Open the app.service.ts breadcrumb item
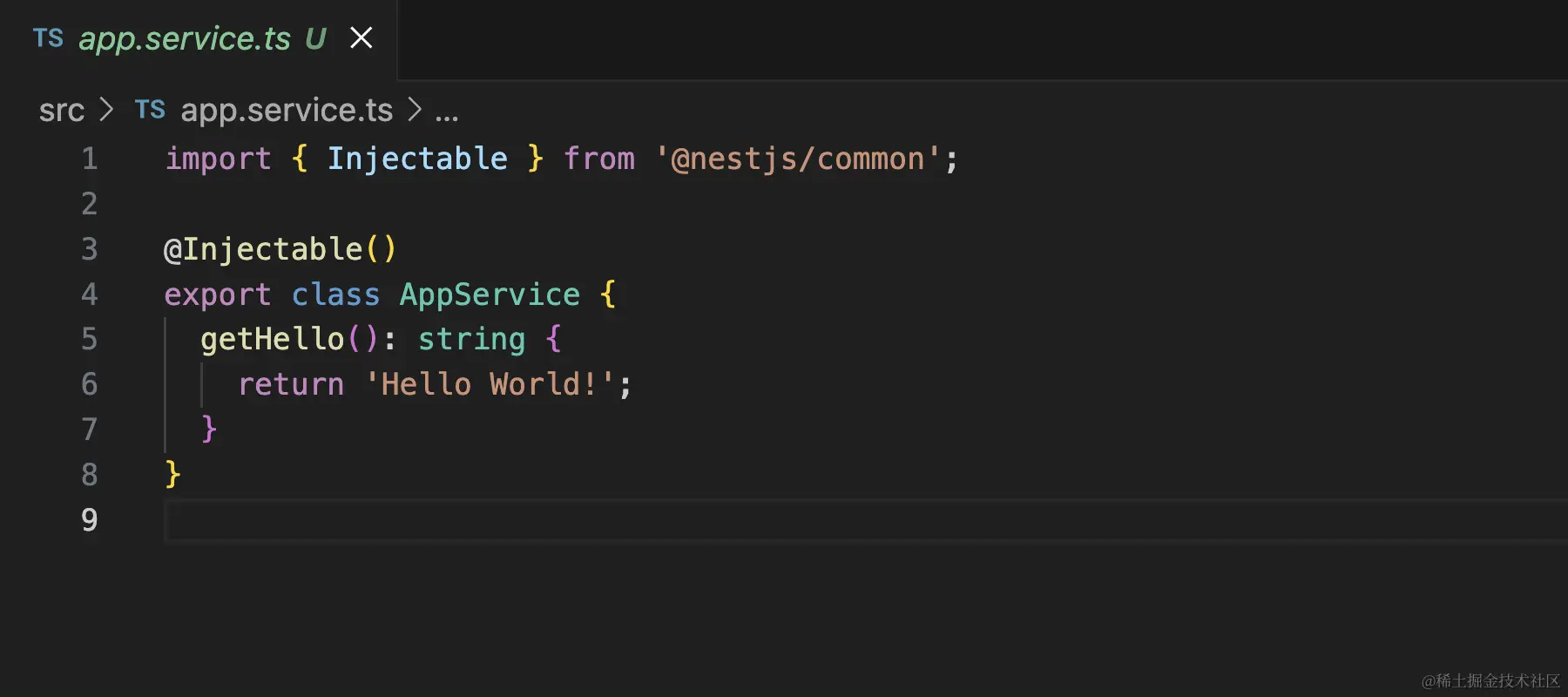Screen dimensions: 1568x697 coord(287,111)
